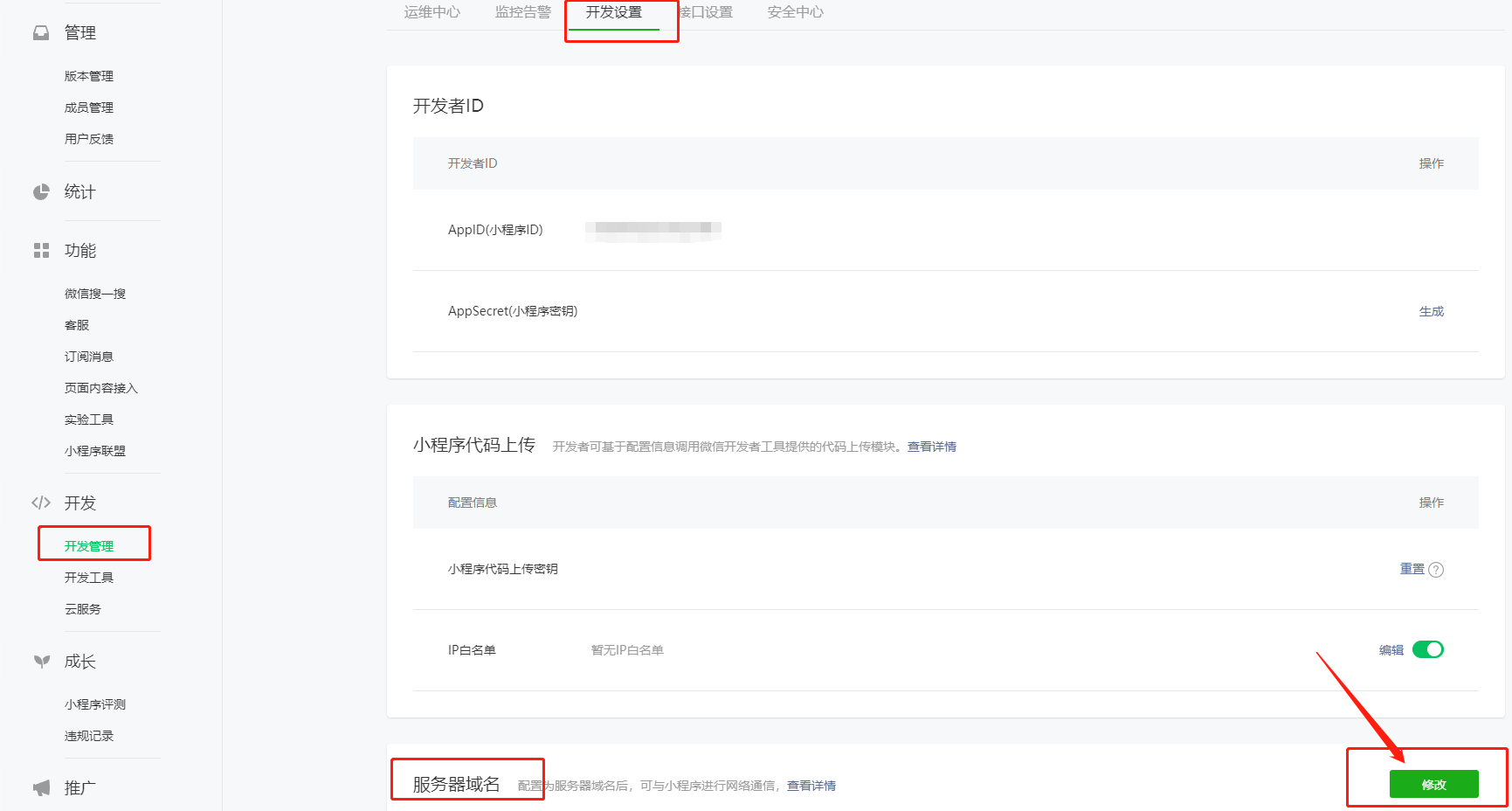Click the 小程序代码上传 section title

[474, 445]
